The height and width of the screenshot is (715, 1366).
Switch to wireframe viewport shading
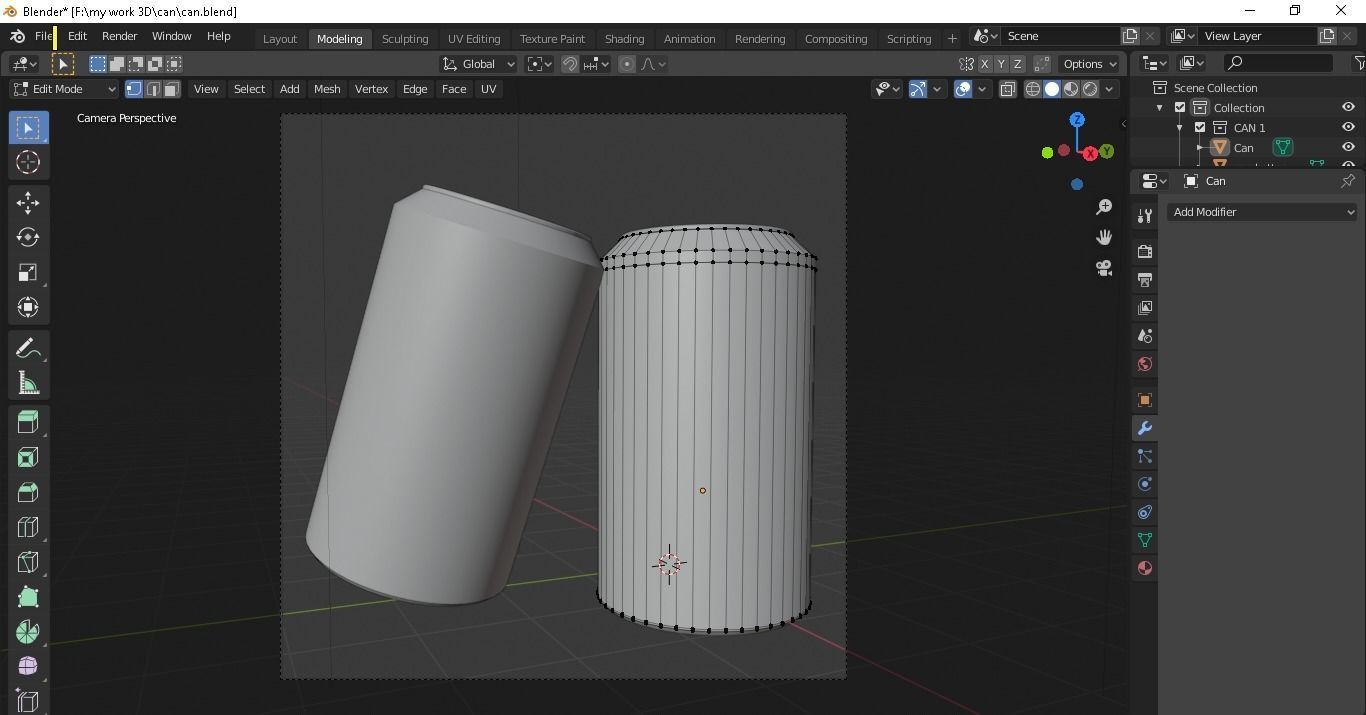pyautogui.click(x=1033, y=89)
